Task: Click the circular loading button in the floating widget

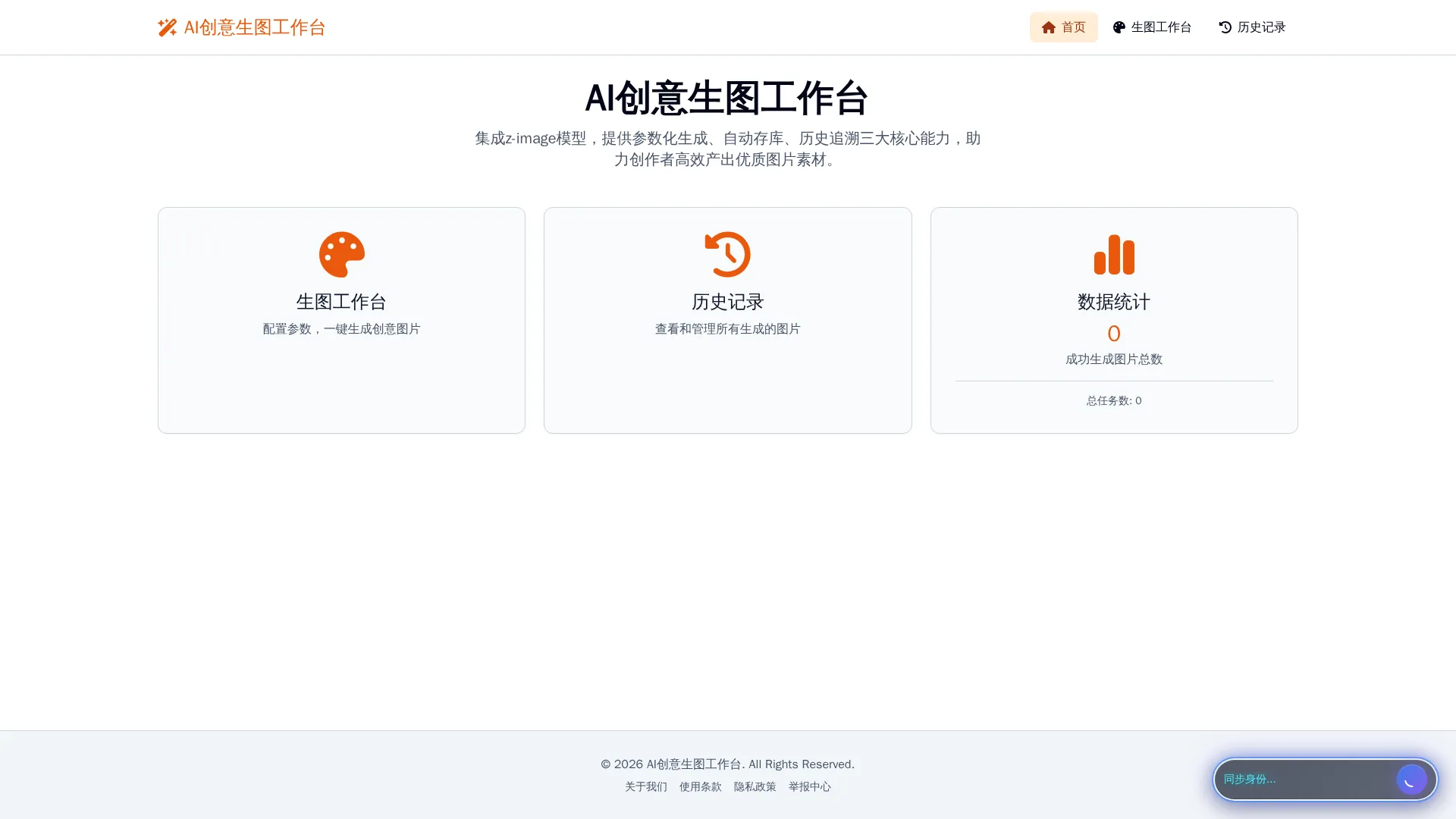Action: coord(1412,780)
